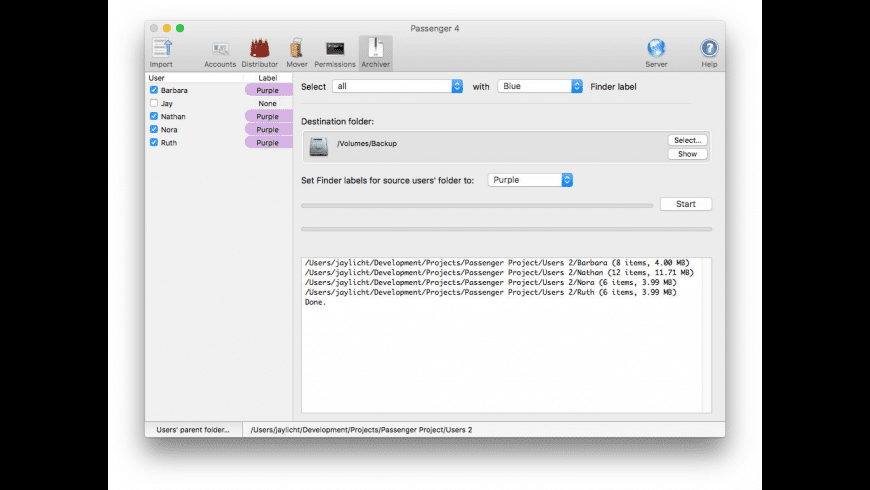Click the upper progress bar beside Start
The height and width of the screenshot is (490, 870).
pos(477,205)
